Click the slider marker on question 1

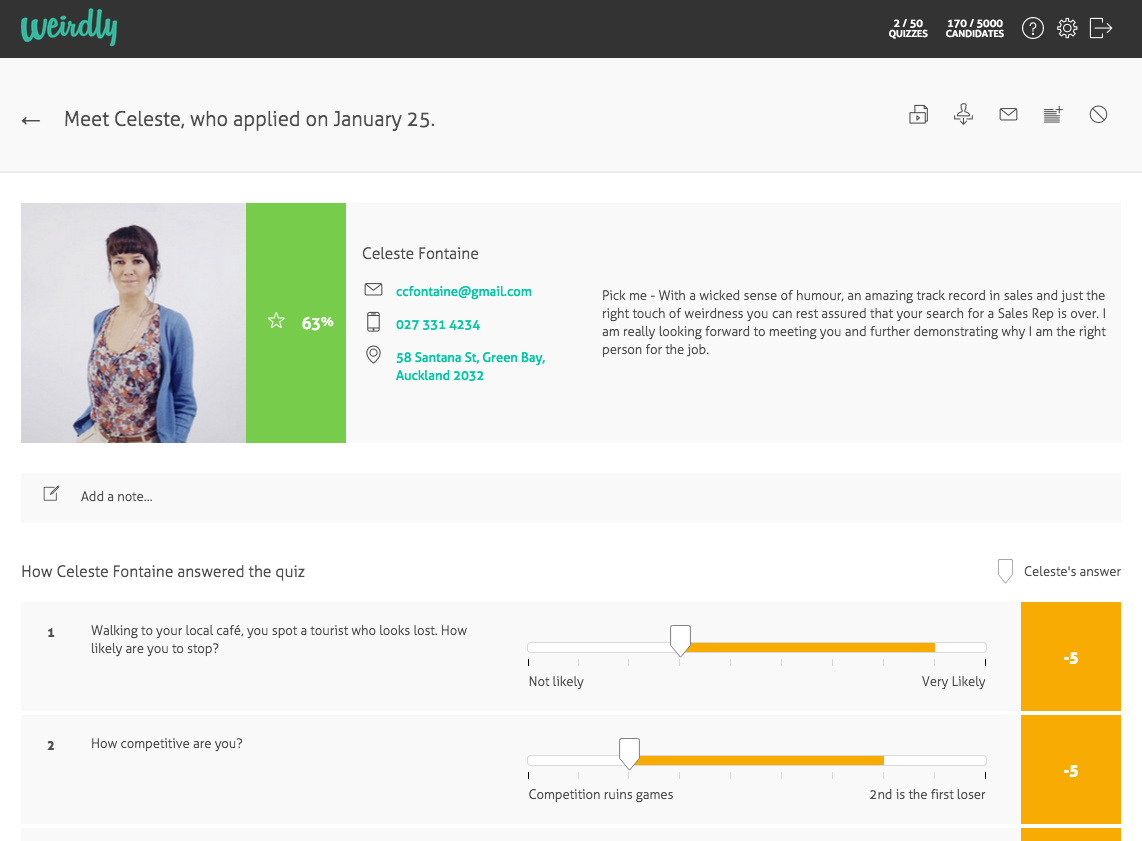tap(680, 639)
